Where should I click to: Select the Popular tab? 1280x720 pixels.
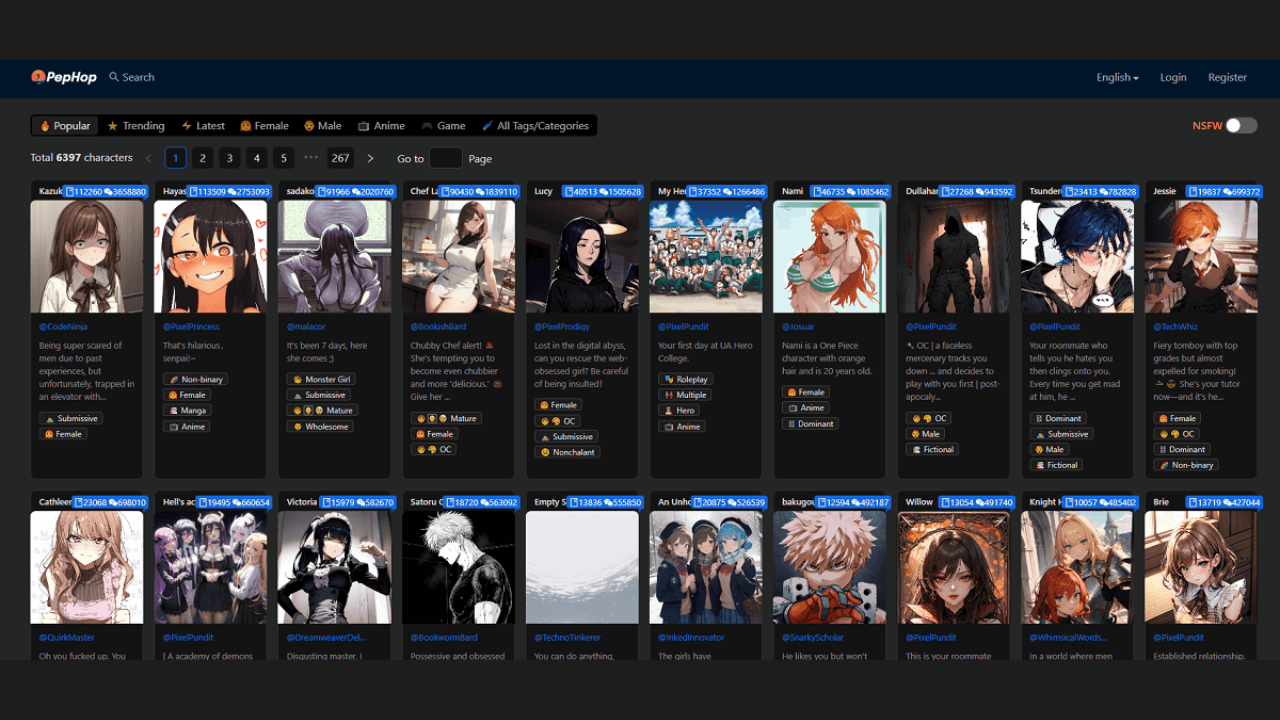[x=65, y=126]
